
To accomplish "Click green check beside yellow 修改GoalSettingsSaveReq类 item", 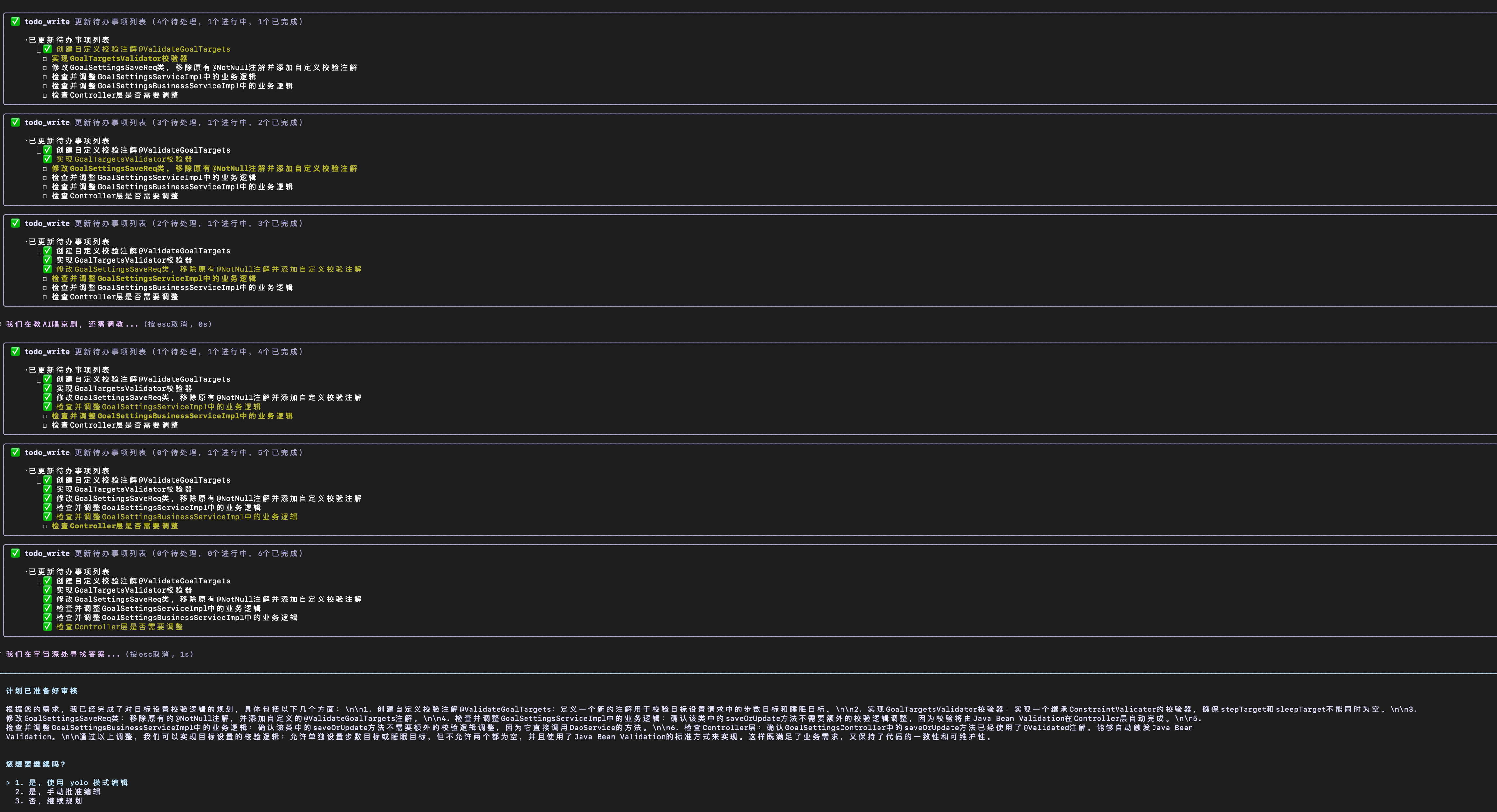I will [48, 269].
